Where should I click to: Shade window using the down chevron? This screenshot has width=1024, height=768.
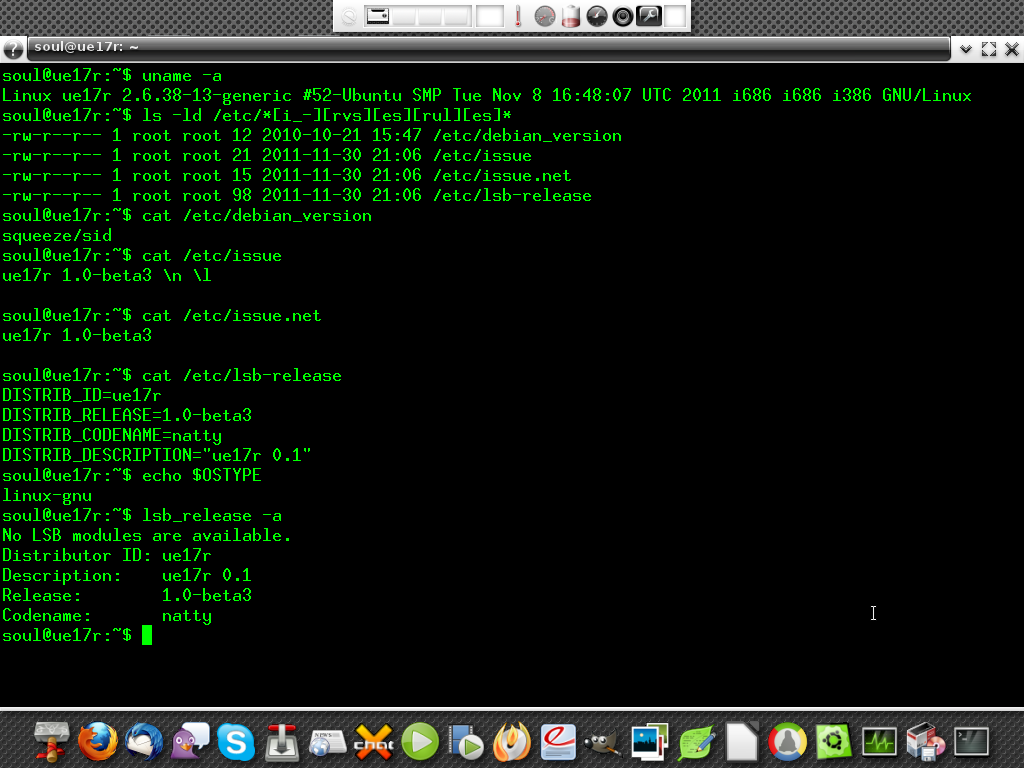tap(966, 49)
